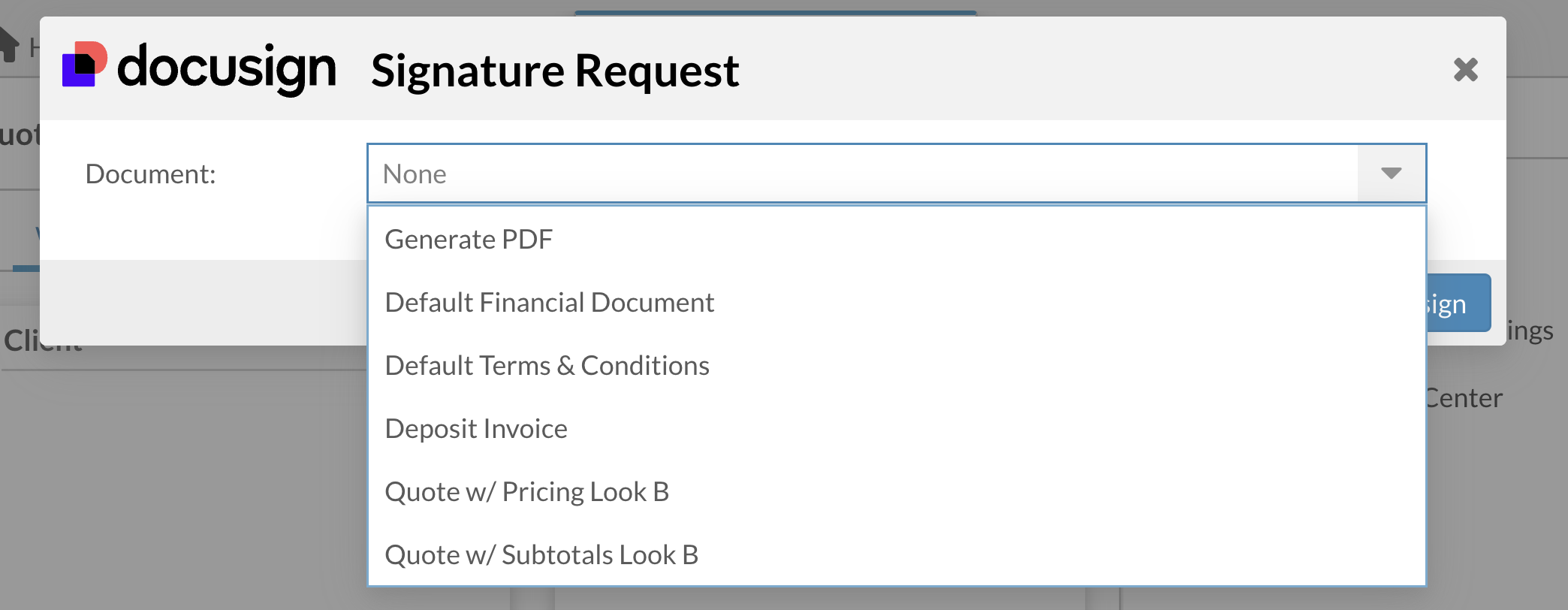The image size is (1568, 610).
Task: Select Generate PDF option
Action: [x=469, y=240]
